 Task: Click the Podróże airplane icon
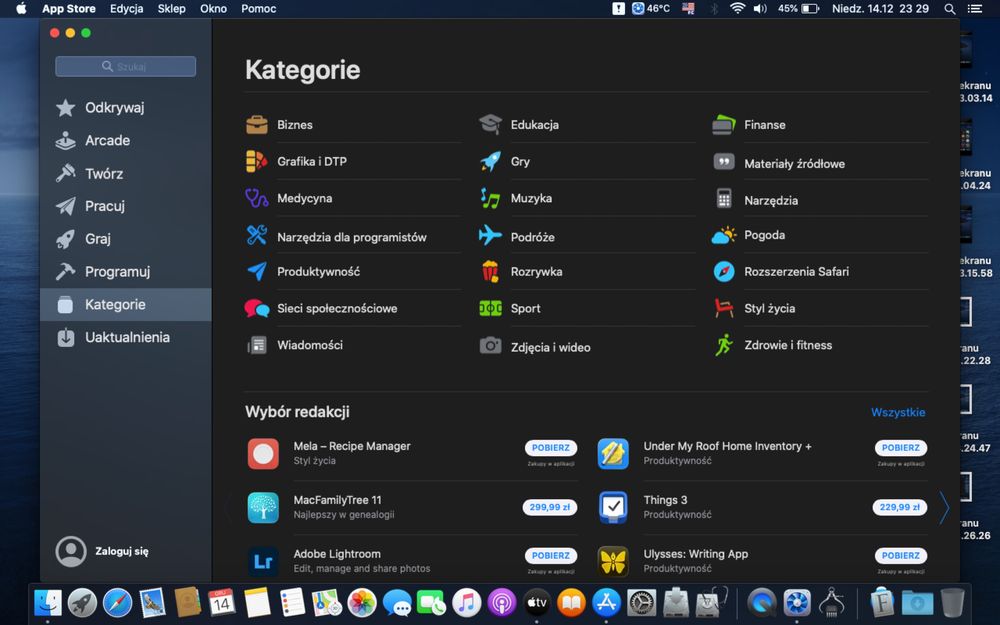[x=490, y=235]
